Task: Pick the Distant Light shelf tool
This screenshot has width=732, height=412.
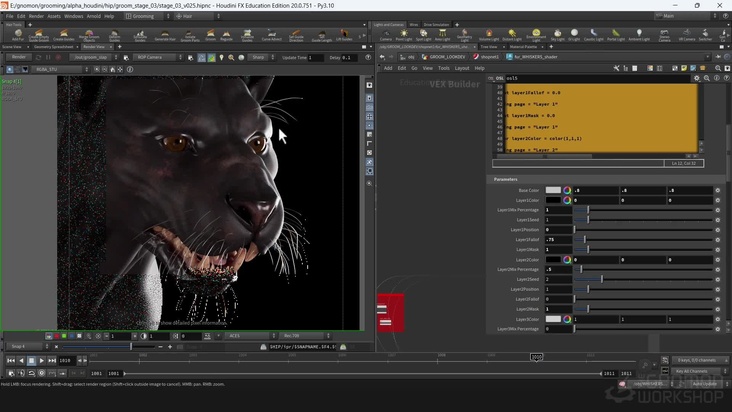Action: [510, 35]
